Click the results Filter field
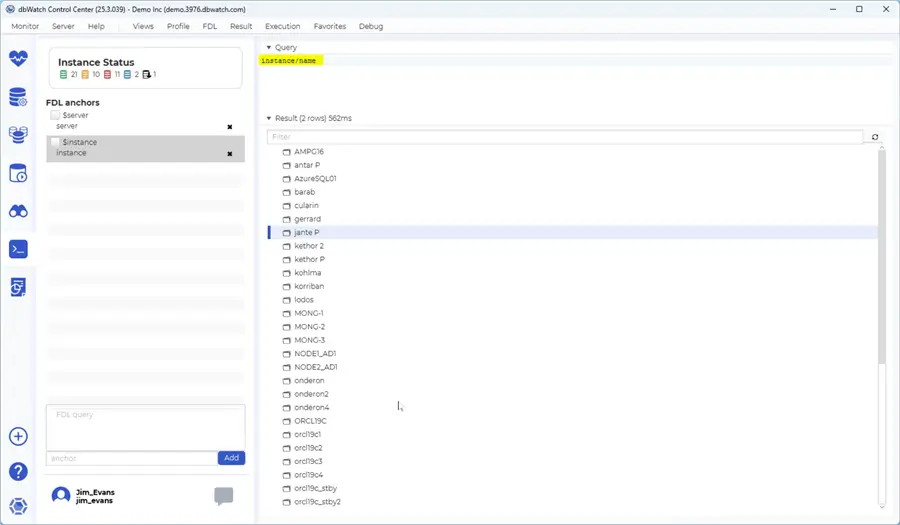The width and height of the screenshot is (900, 525). (x=565, y=137)
